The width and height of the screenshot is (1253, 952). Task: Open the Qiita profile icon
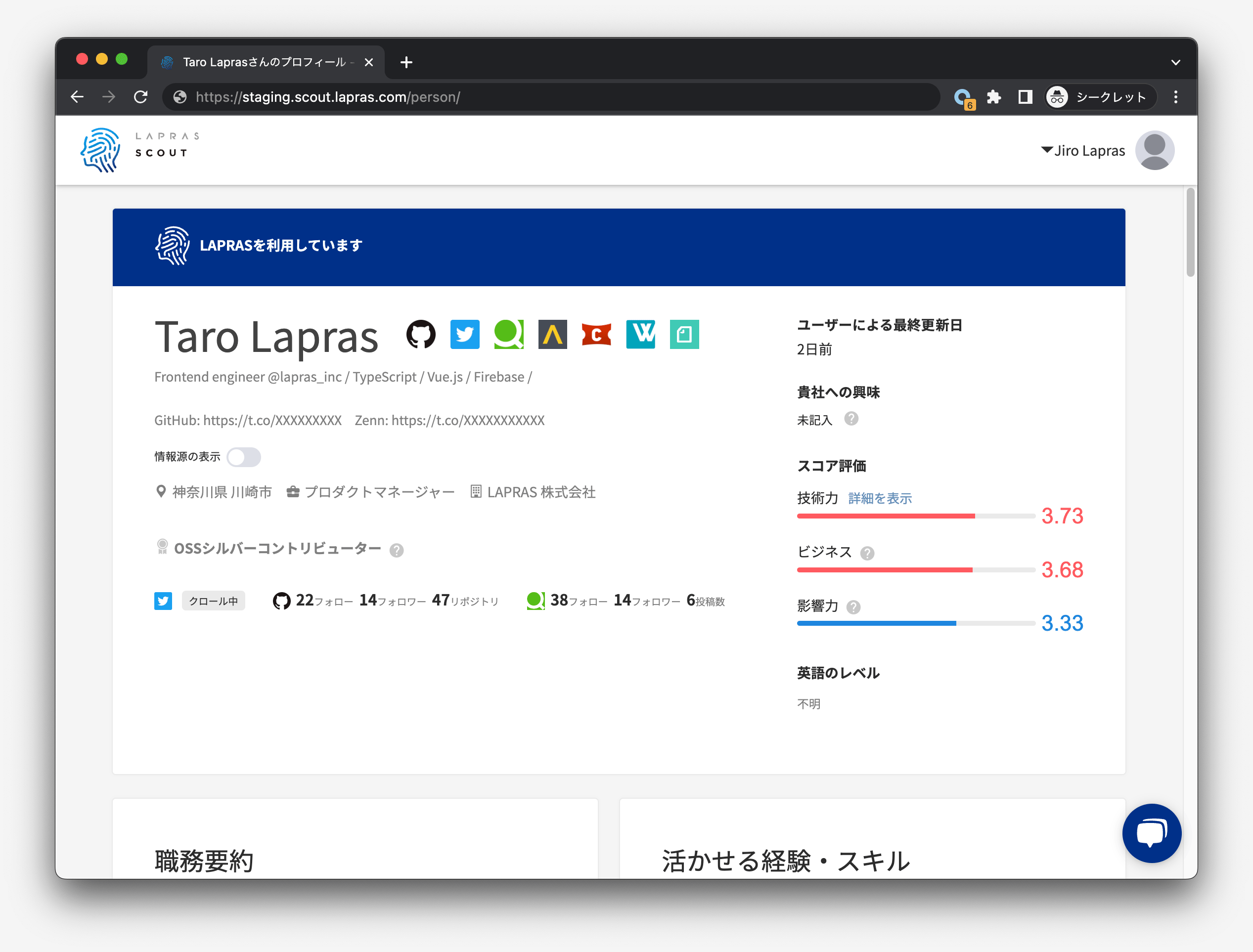pos(508,335)
